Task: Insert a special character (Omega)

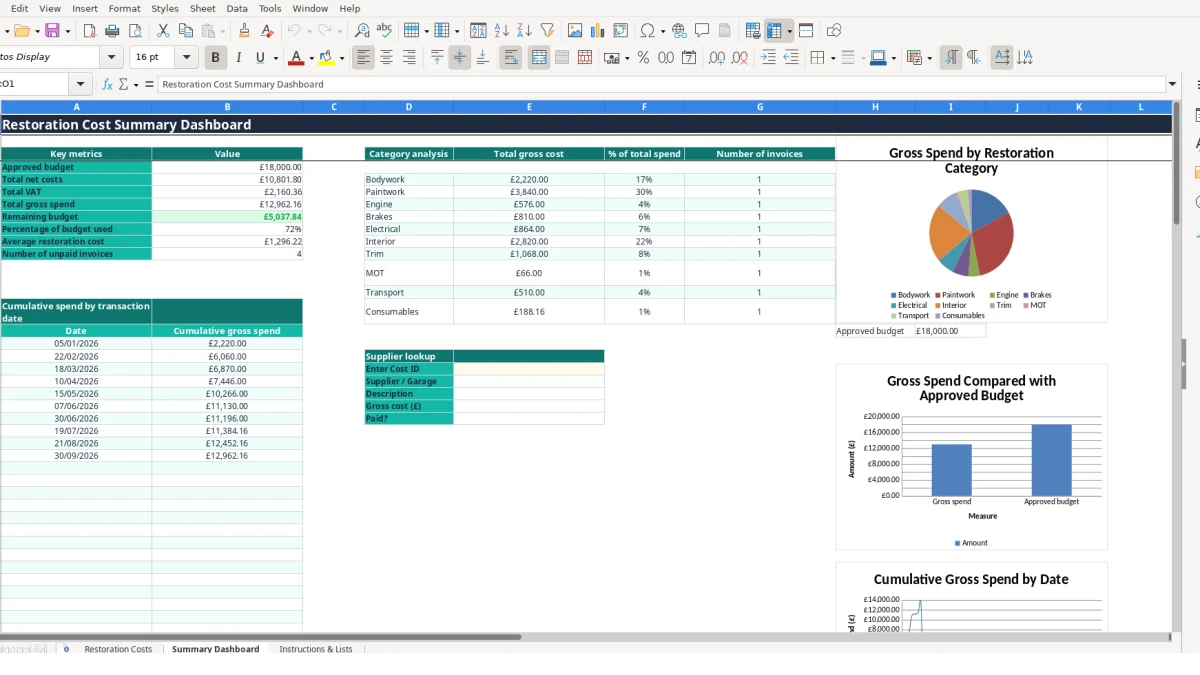Action: pyautogui.click(x=648, y=31)
